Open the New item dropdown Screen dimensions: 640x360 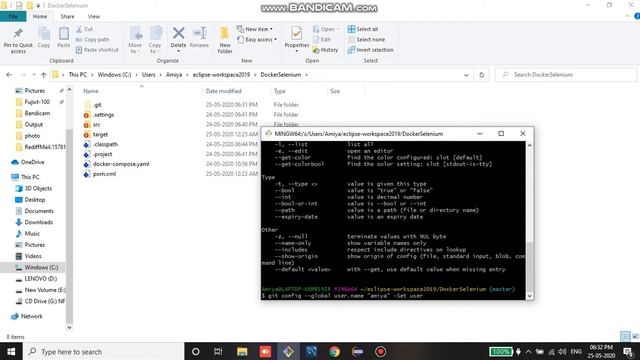pos(255,29)
